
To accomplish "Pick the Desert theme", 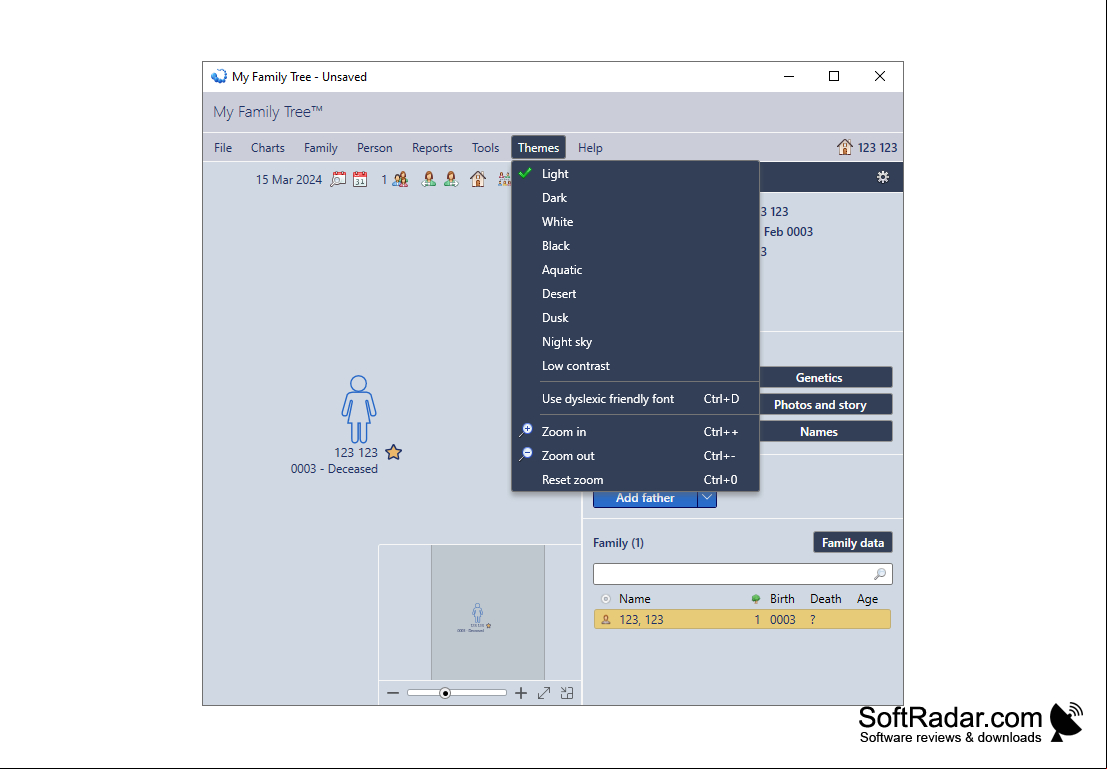I will [635, 294].
